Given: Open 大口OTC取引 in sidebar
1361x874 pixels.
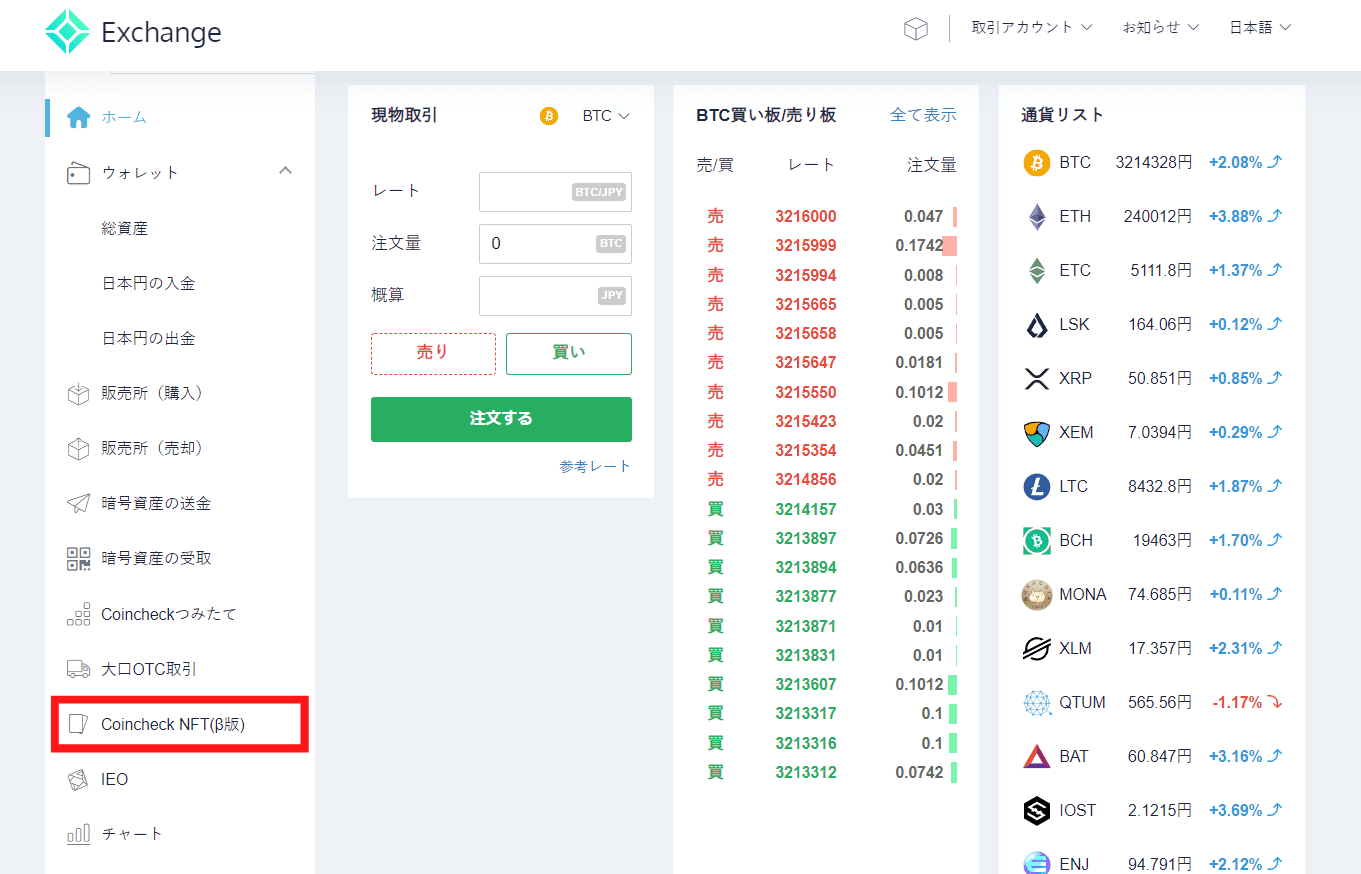Looking at the screenshot, I should tap(151, 669).
